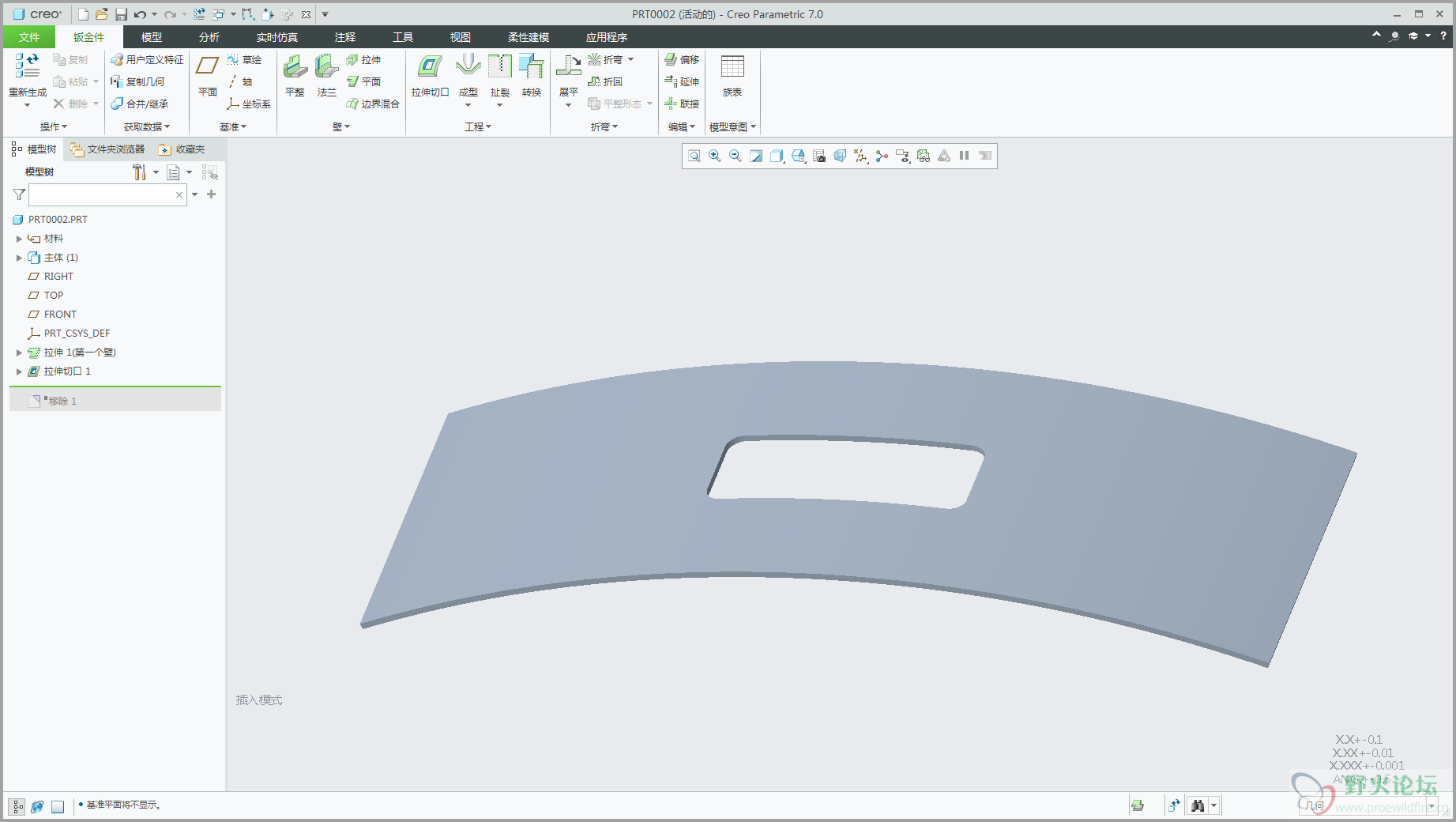Toggle Perspective View in graphics toolbar
Image resolution: width=1456 pixels, height=822 pixels.
click(840, 156)
